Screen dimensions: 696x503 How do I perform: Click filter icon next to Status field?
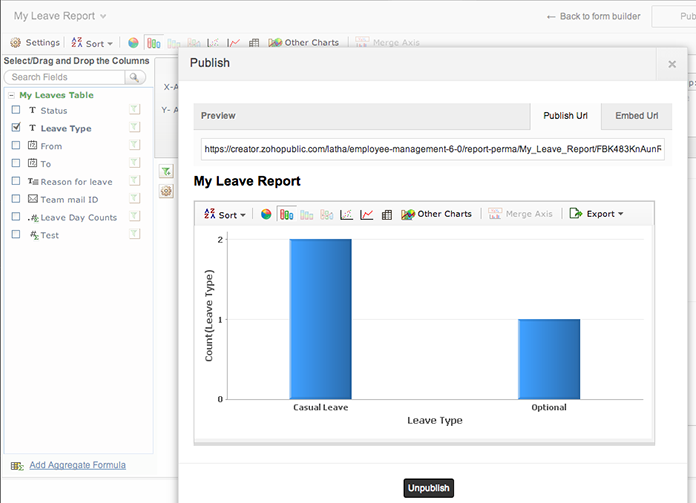(x=134, y=110)
